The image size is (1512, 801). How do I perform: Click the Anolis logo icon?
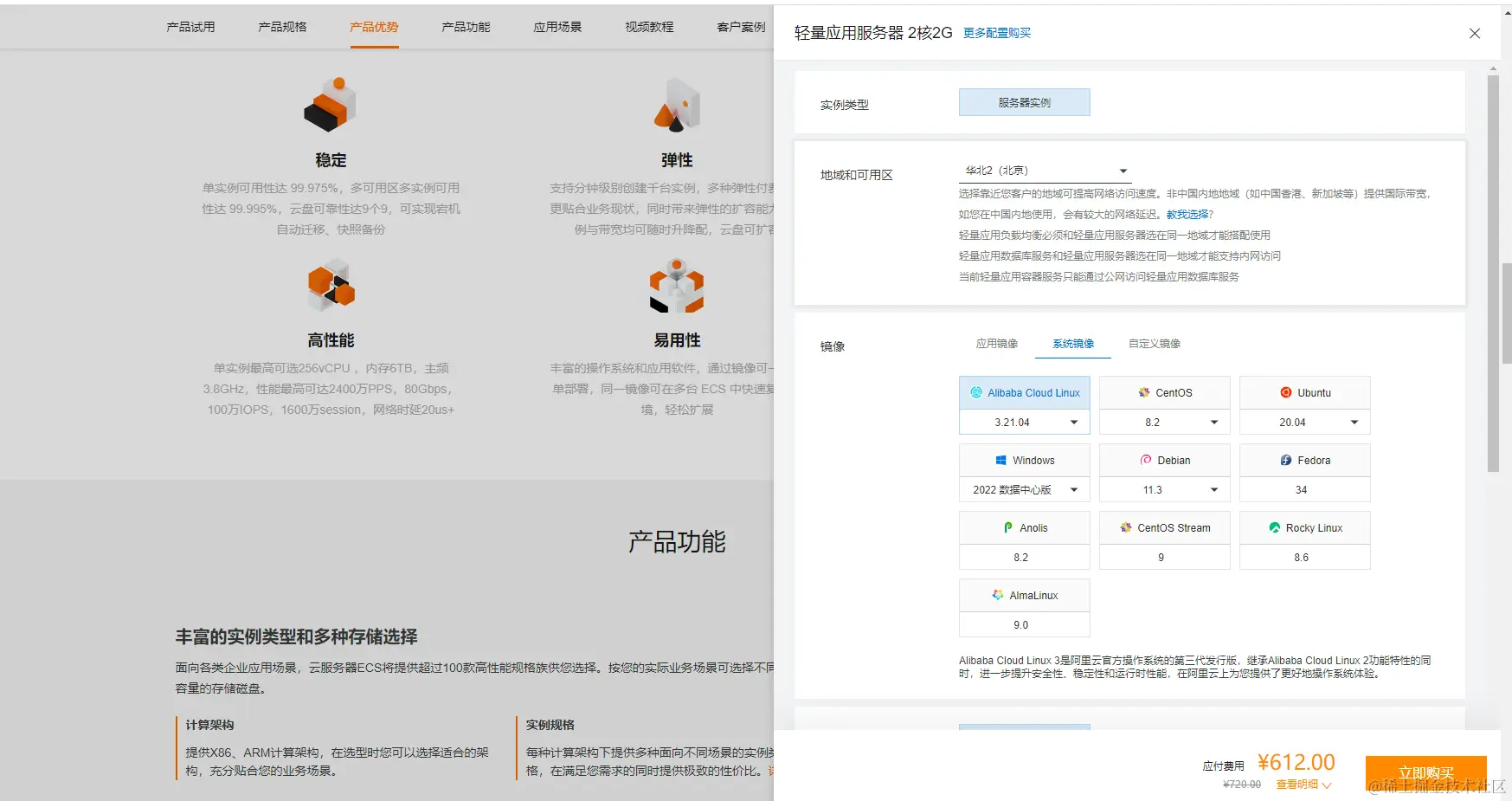pyautogui.click(x=1008, y=527)
